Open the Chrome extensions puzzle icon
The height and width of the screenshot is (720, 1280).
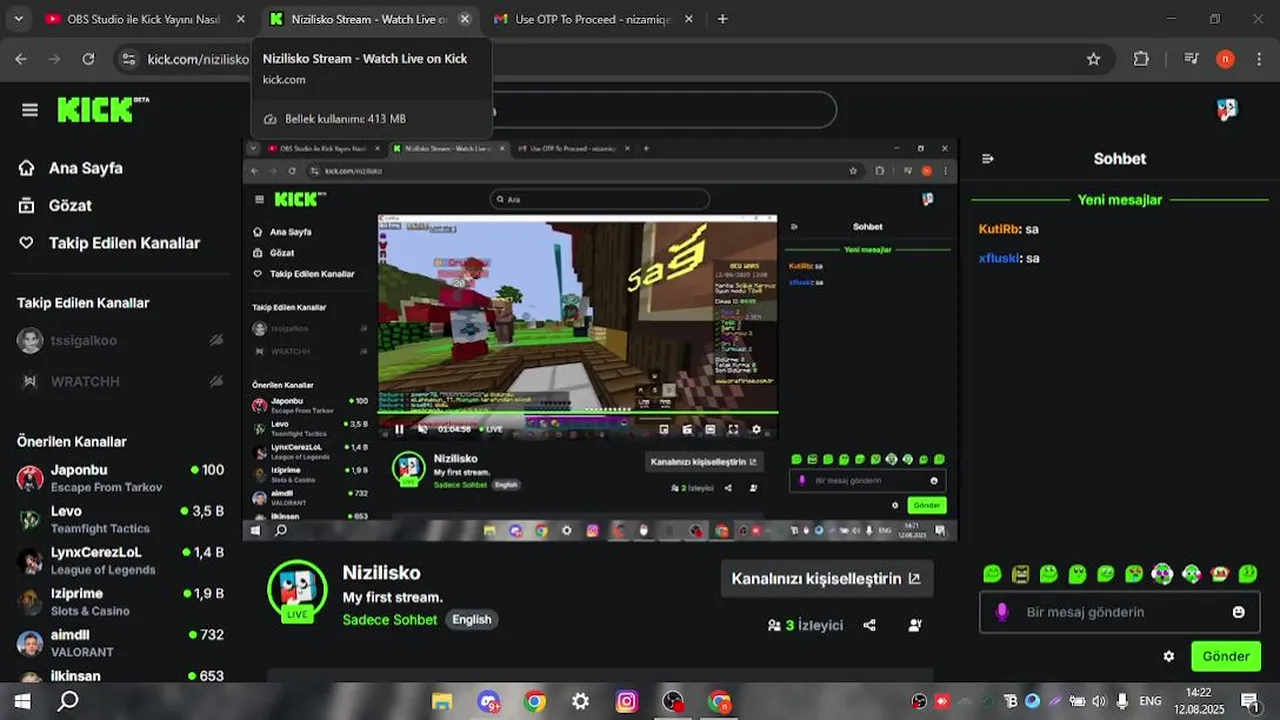(x=1141, y=59)
